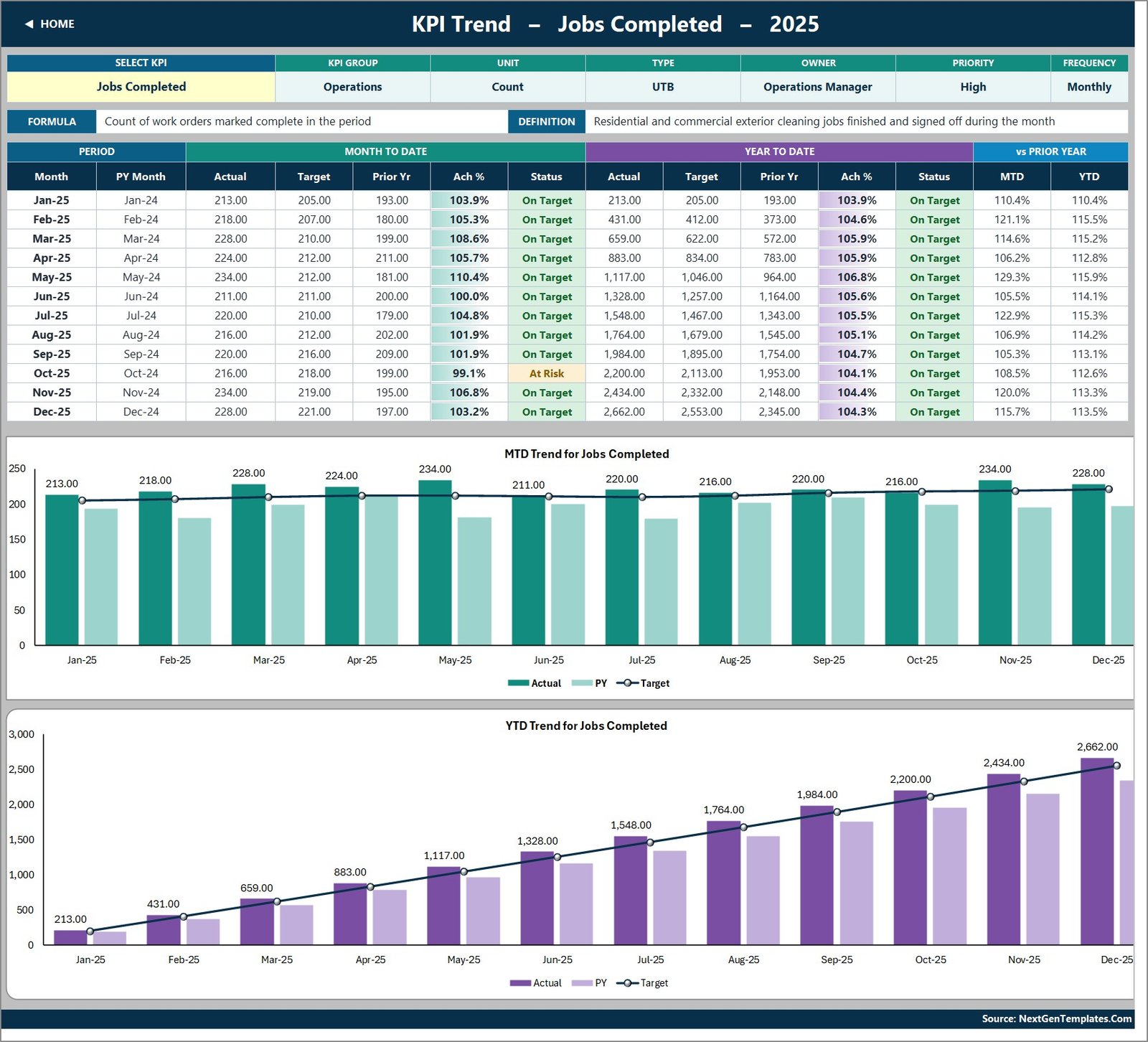Select the vs PRIOR YEAR header
The image size is (1148, 1042).
click(1050, 151)
